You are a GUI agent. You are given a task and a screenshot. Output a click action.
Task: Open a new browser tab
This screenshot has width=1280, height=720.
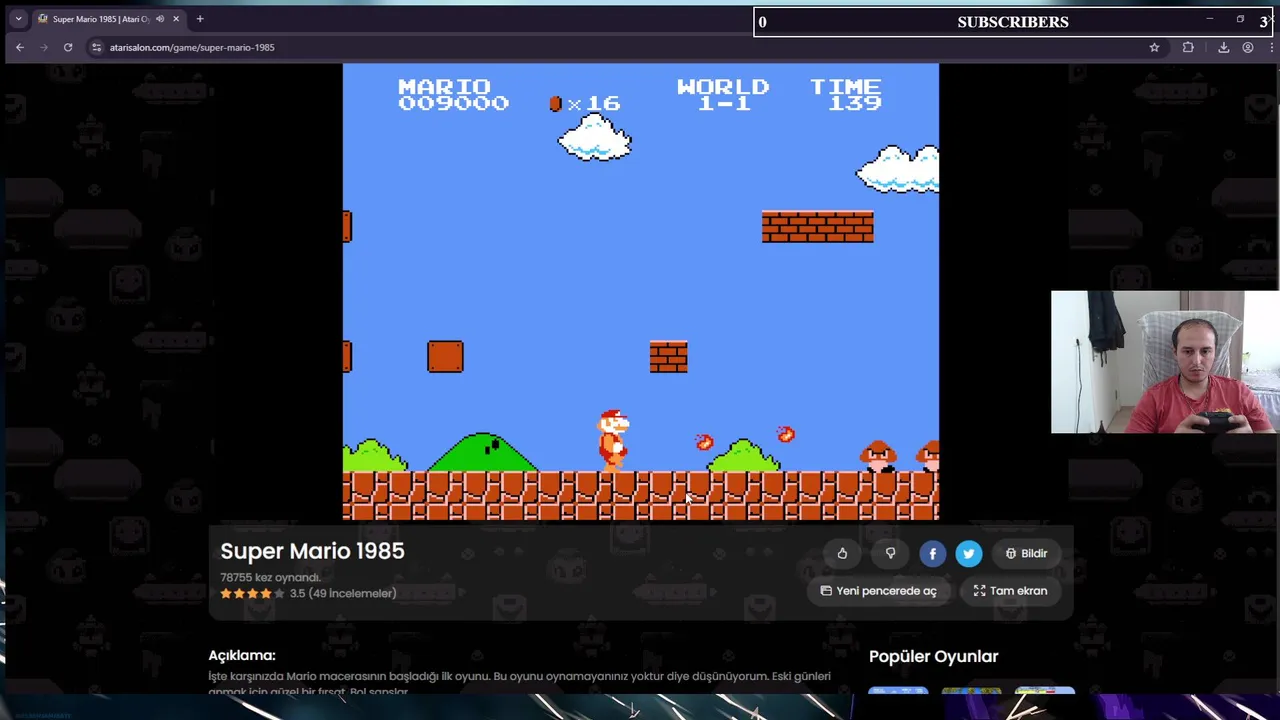tap(200, 19)
